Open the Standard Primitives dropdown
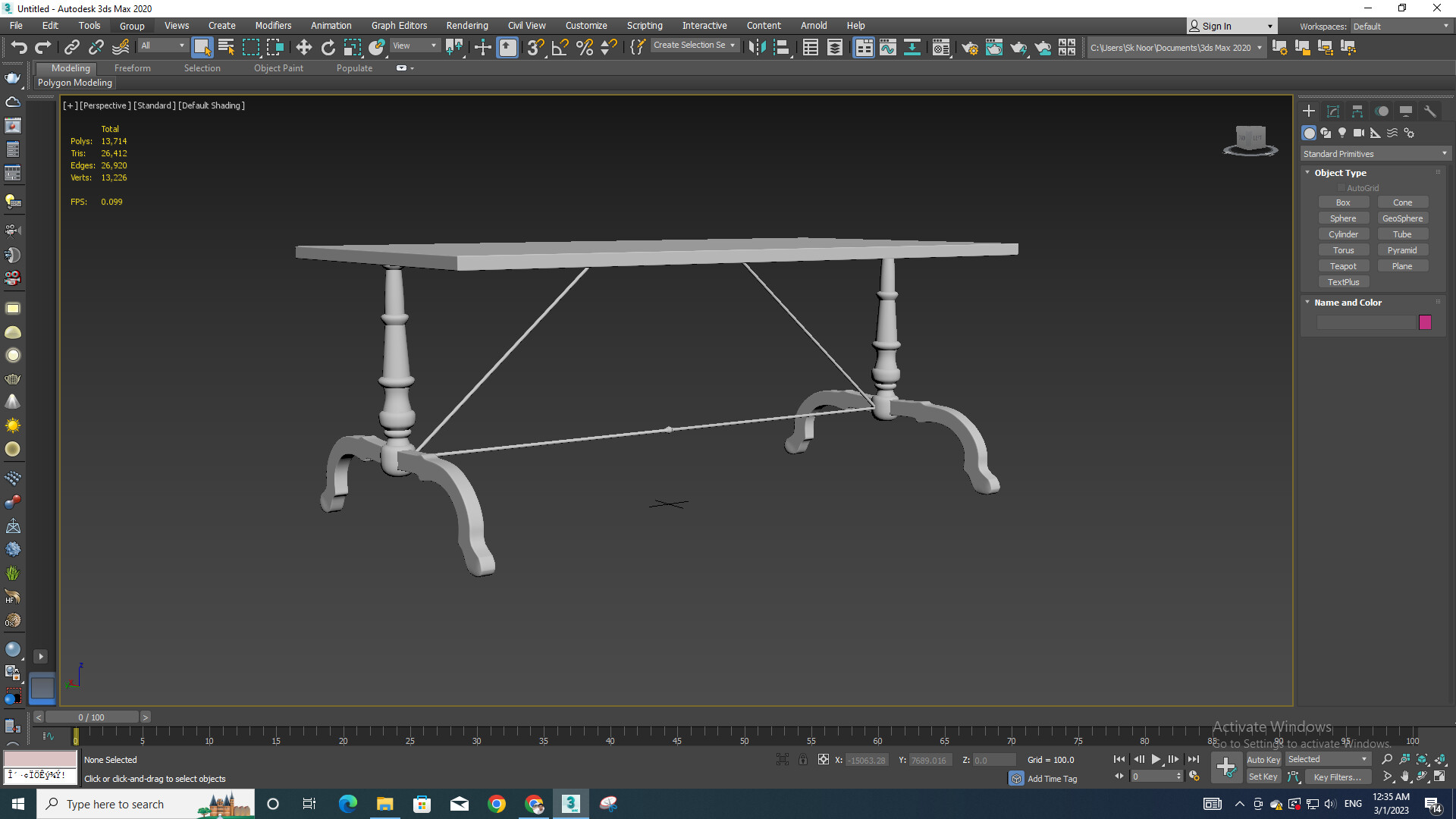Image resolution: width=1456 pixels, height=819 pixels. pyautogui.click(x=1374, y=153)
